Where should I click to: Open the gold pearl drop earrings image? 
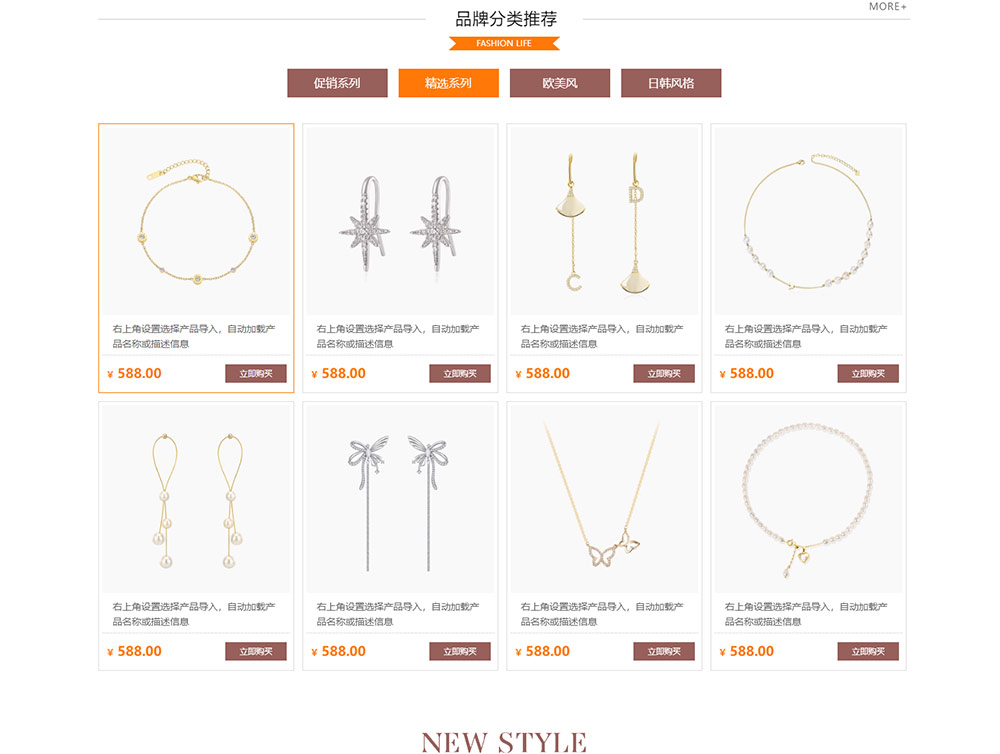[x=196, y=499]
